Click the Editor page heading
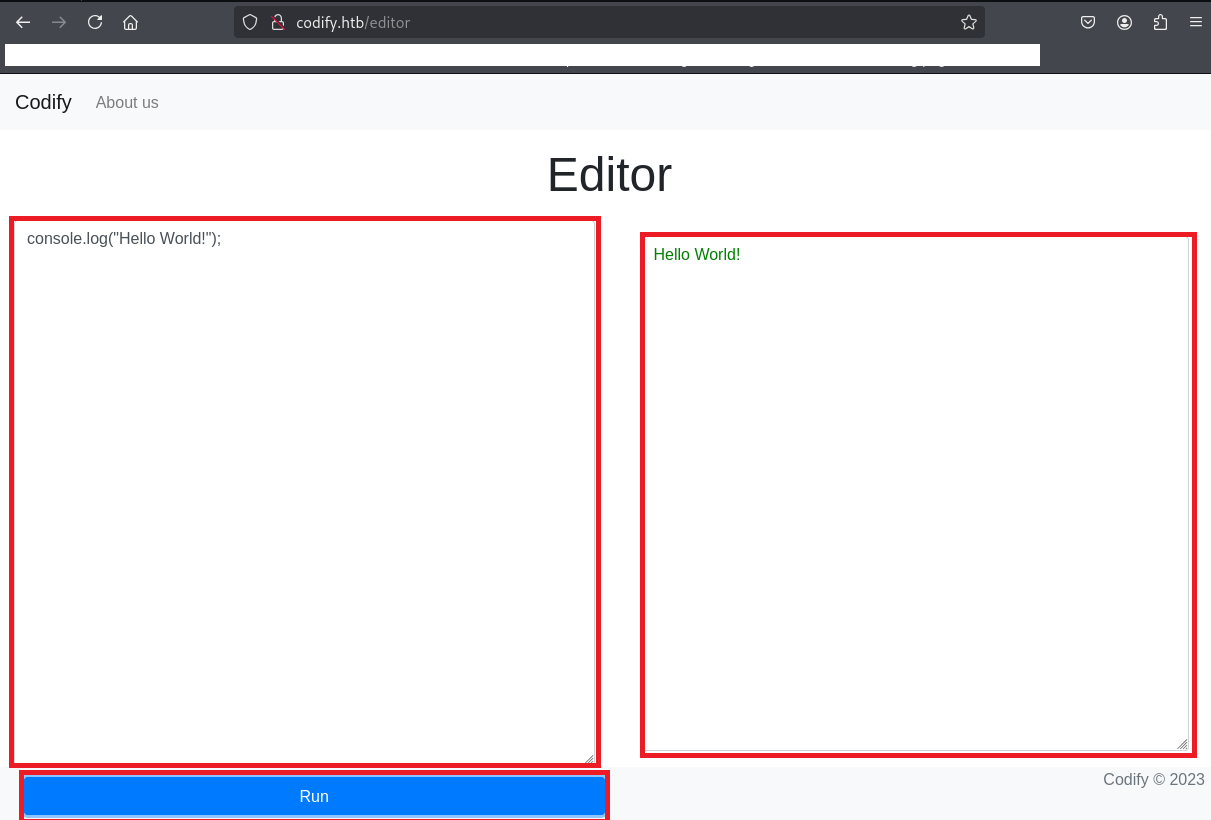The image size is (1211, 820). (609, 175)
